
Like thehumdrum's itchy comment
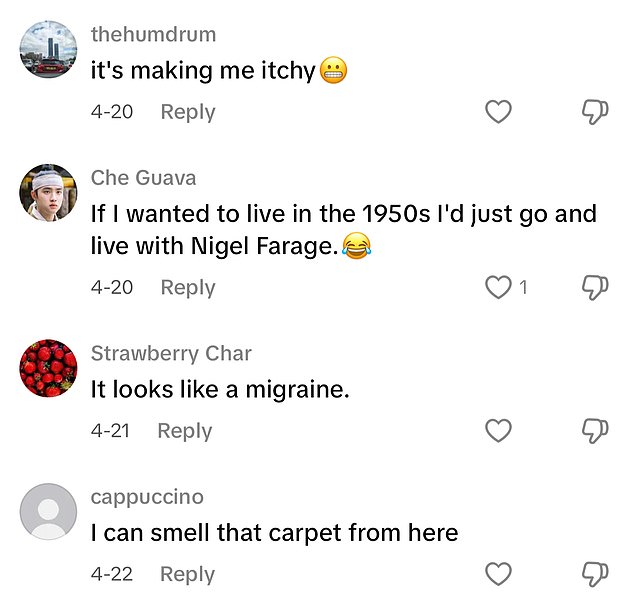click(498, 113)
